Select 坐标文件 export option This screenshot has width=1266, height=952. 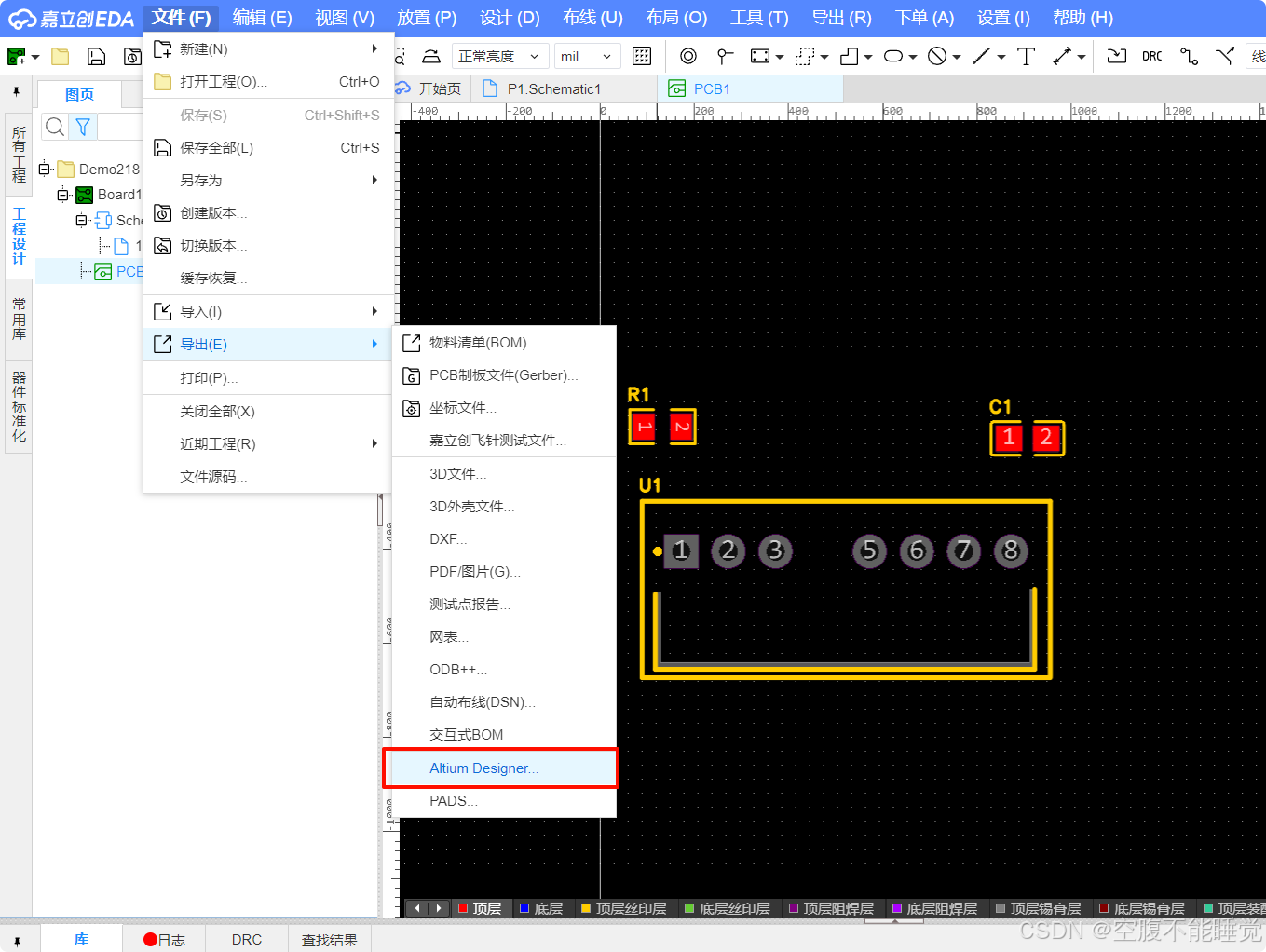click(504, 408)
